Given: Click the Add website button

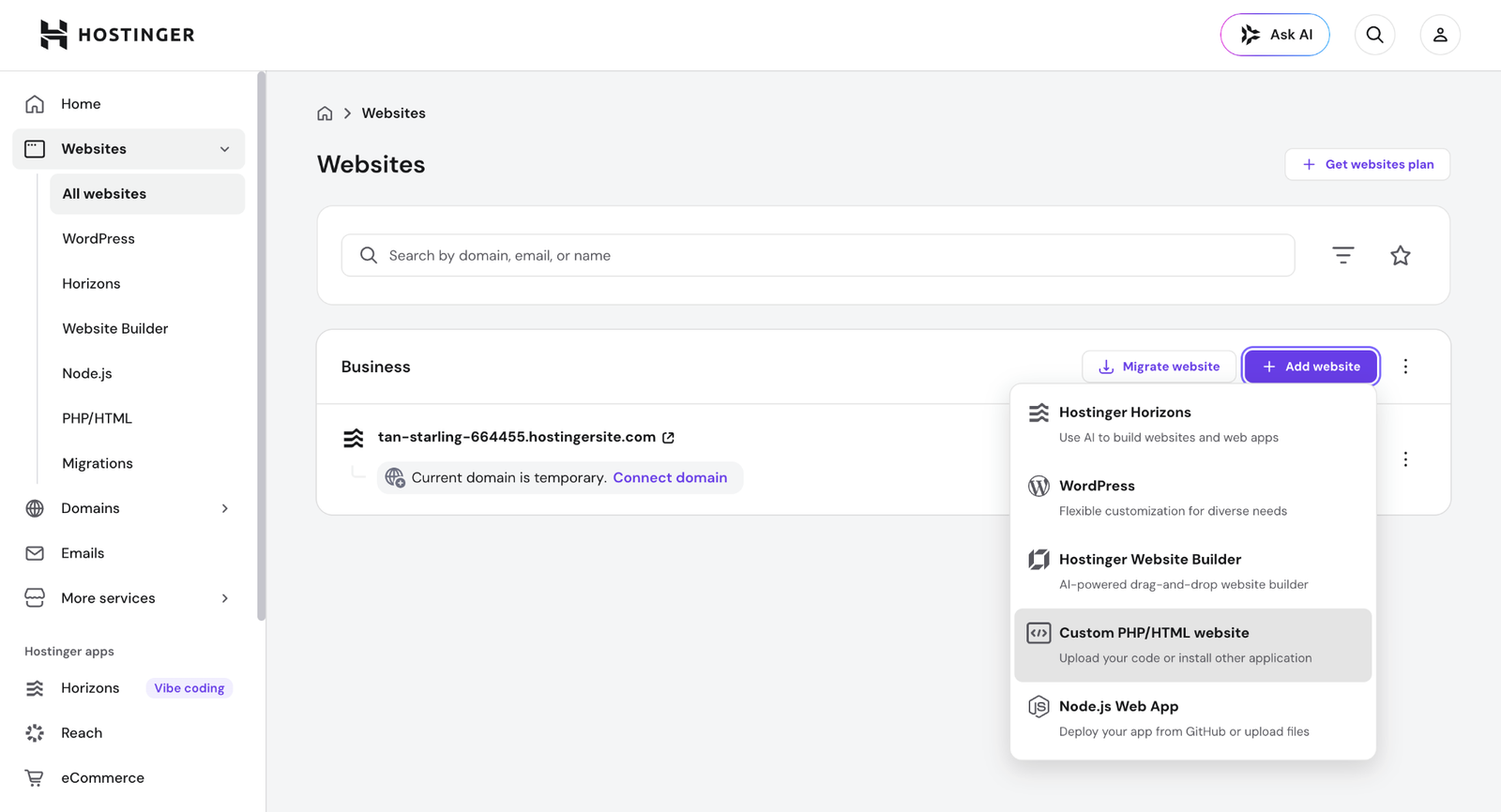Looking at the screenshot, I should 1311,367.
